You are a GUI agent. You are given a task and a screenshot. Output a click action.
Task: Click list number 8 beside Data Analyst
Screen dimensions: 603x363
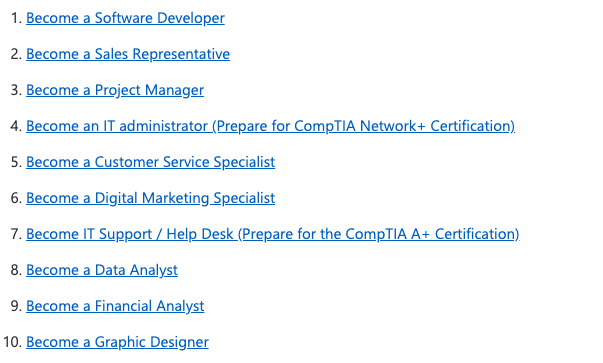click(17, 270)
